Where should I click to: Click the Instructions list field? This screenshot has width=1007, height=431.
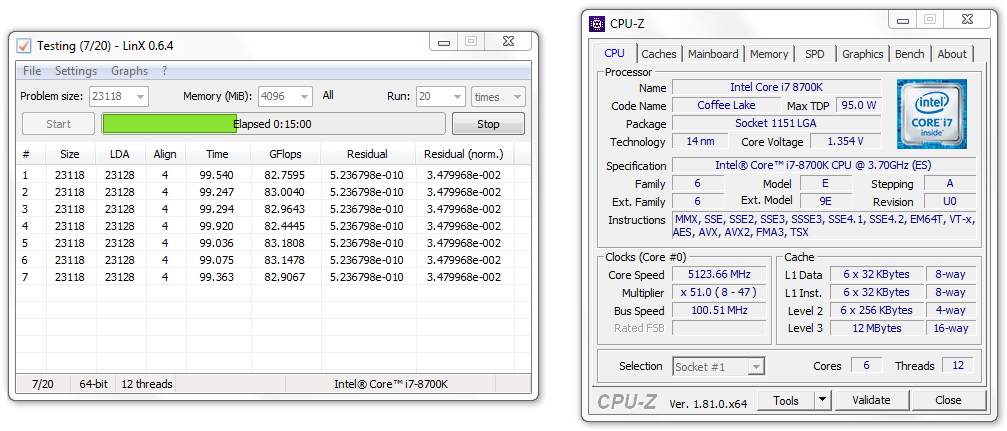(x=824, y=225)
